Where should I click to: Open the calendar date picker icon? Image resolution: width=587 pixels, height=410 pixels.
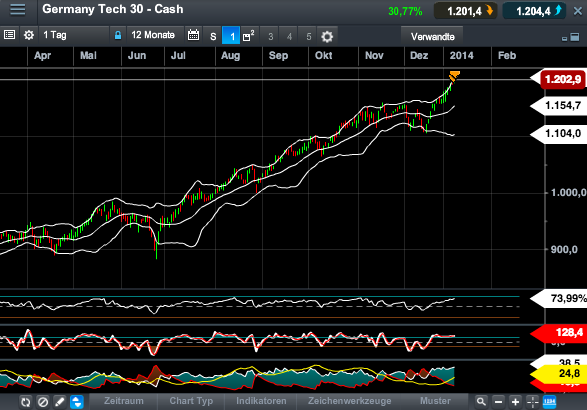click(x=194, y=35)
